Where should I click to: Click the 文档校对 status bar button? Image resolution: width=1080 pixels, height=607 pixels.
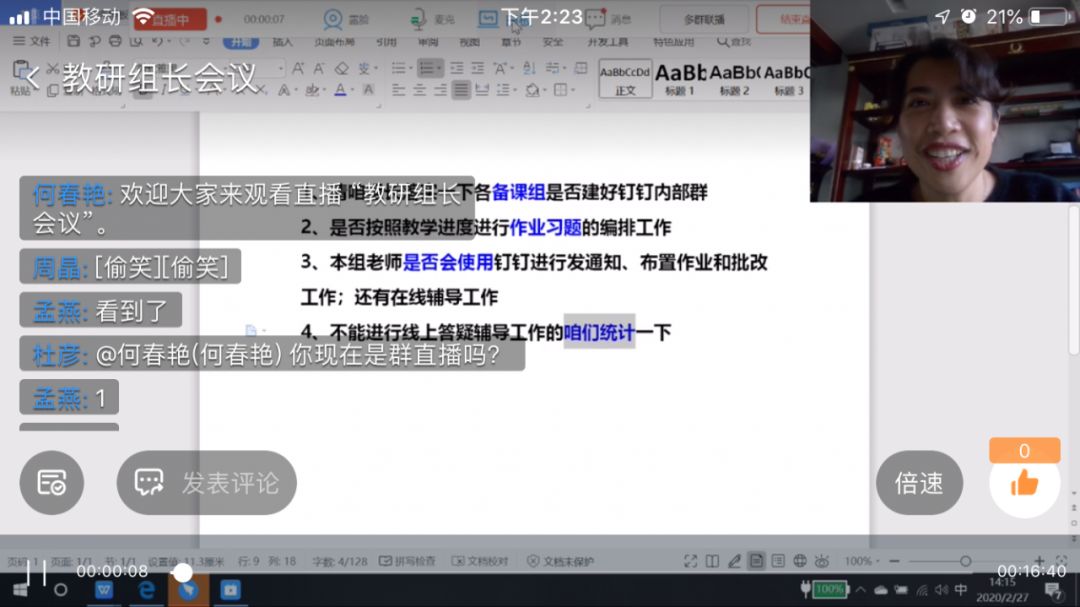coord(480,561)
